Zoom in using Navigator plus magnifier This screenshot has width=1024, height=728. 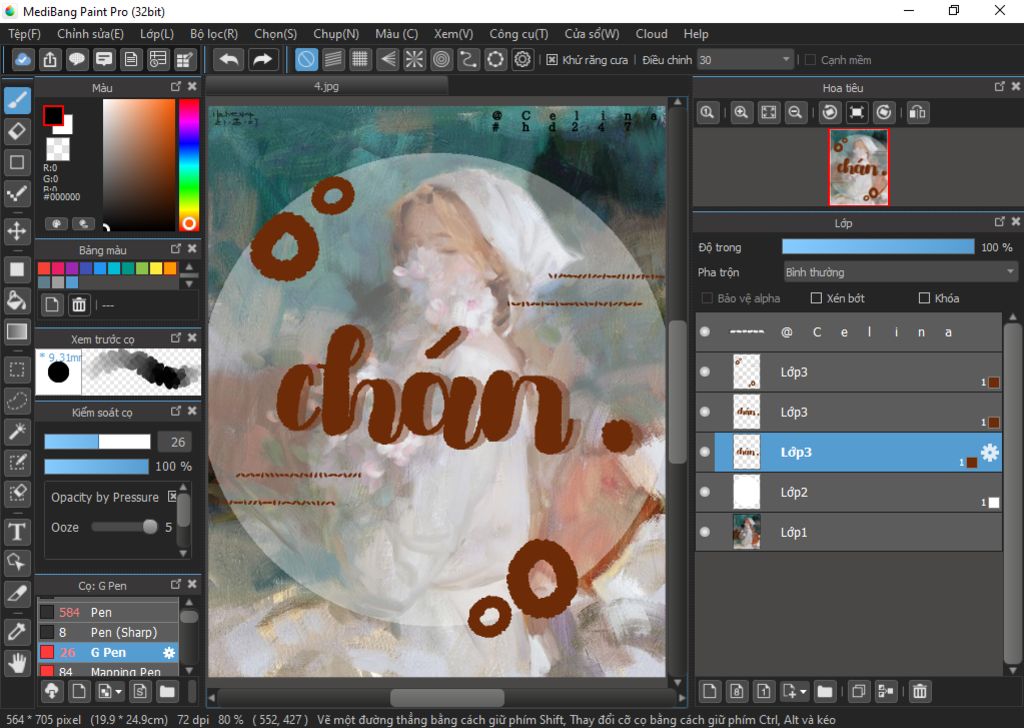[741, 112]
